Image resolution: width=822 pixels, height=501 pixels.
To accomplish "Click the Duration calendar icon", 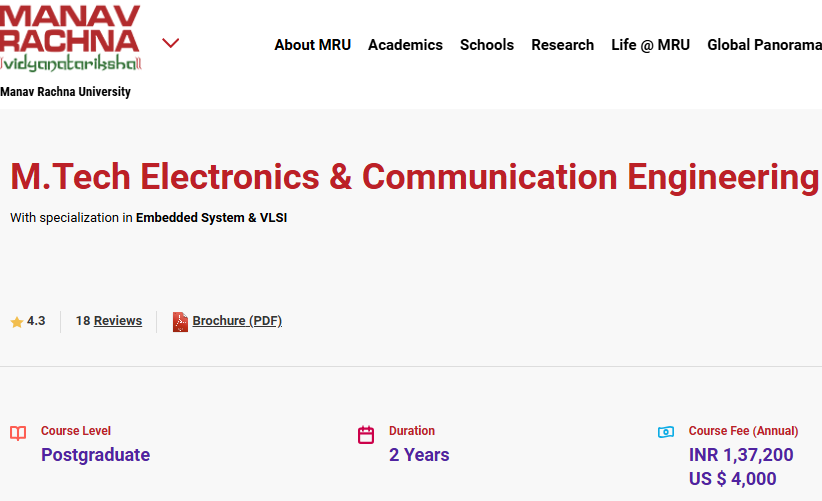I will pos(366,434).
